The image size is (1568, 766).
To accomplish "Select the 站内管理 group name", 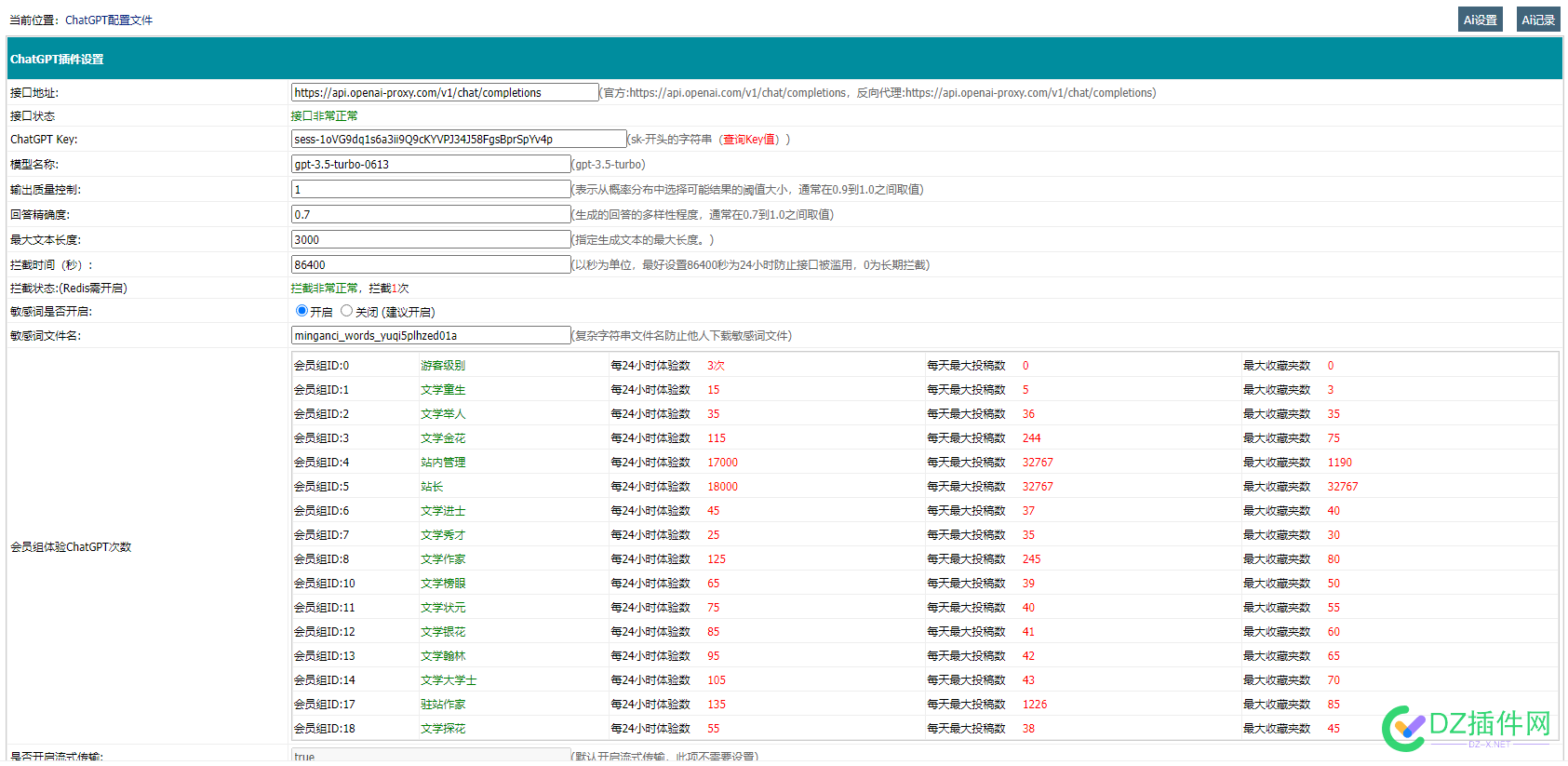I will pos(443,463).
